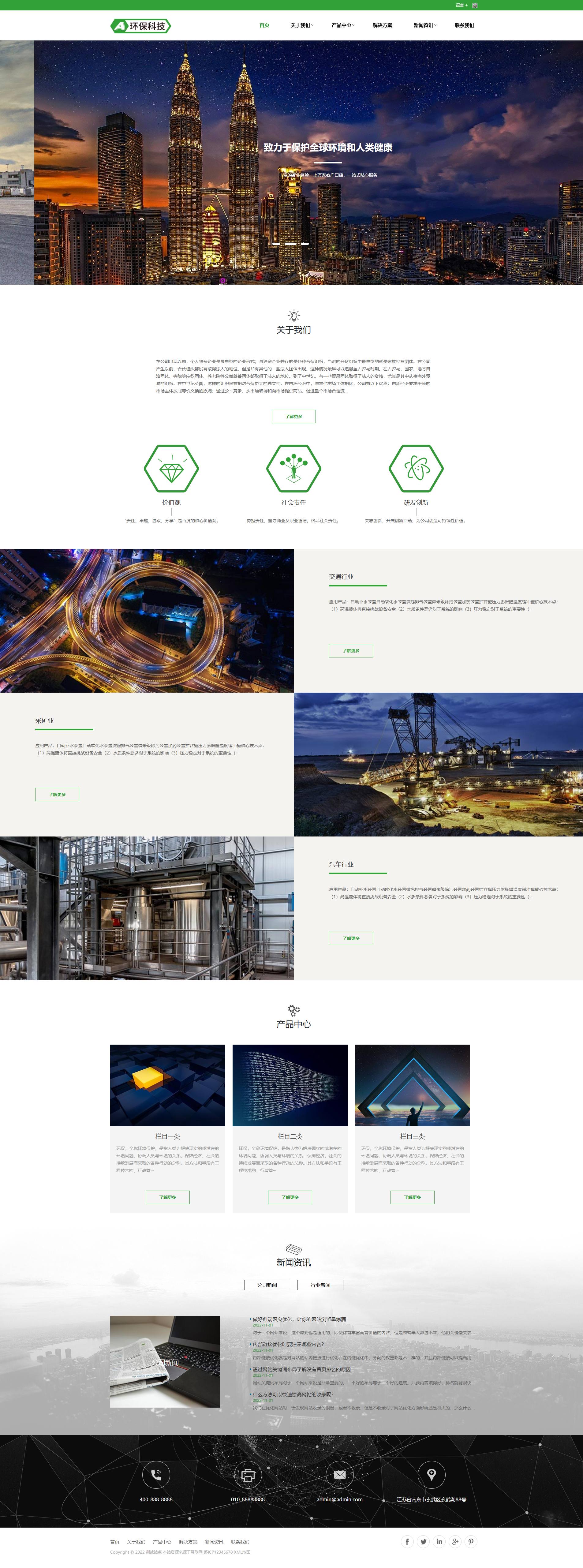Open the Pinterest social icon

point(470,1541)
